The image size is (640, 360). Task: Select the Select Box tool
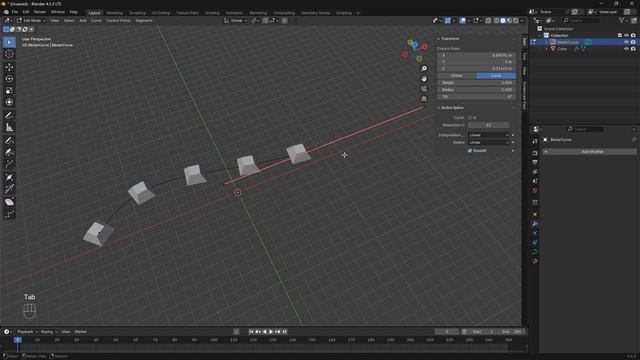(x=9, y=42)
